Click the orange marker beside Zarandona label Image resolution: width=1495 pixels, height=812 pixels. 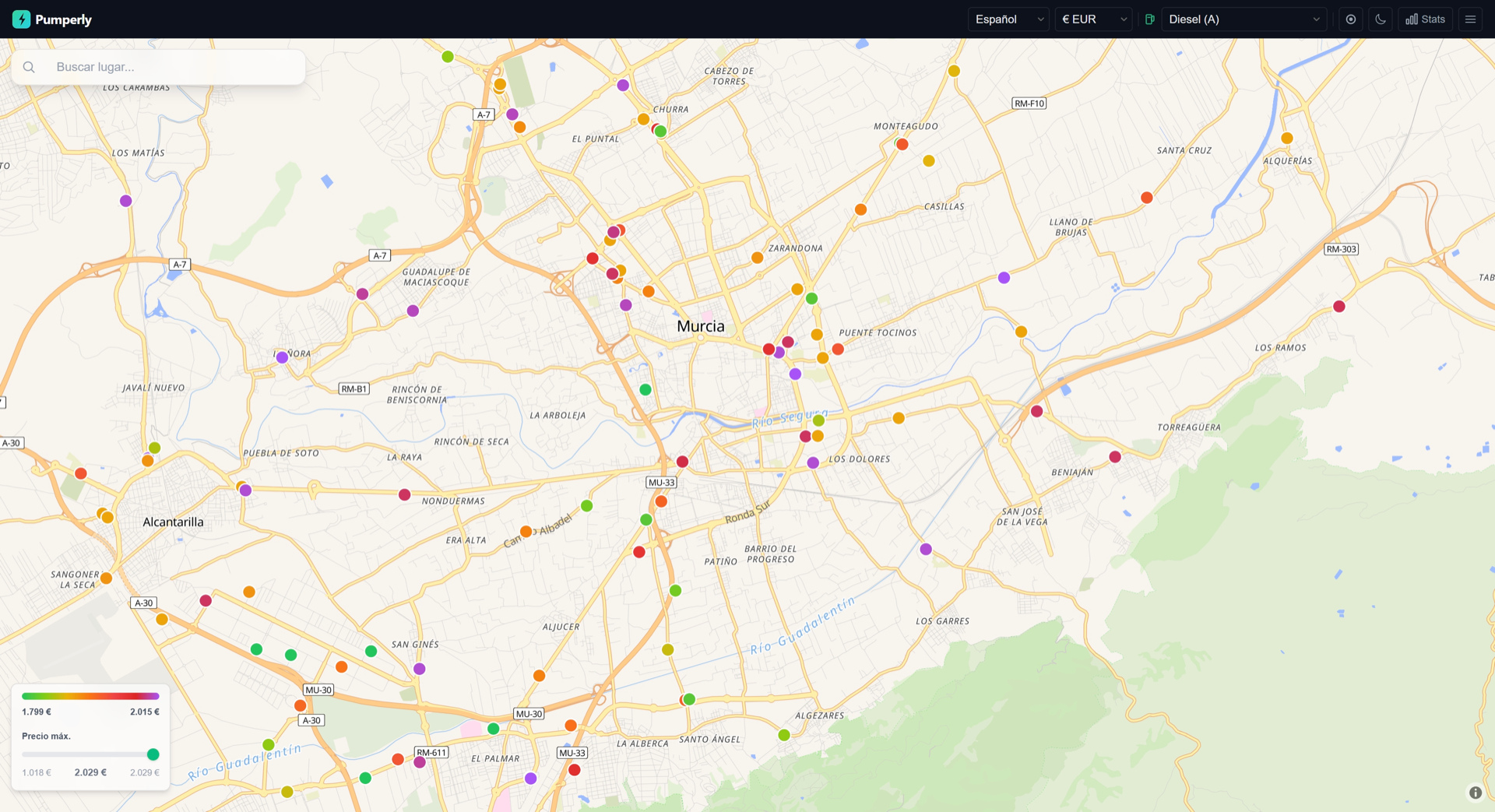coord(757,258)
